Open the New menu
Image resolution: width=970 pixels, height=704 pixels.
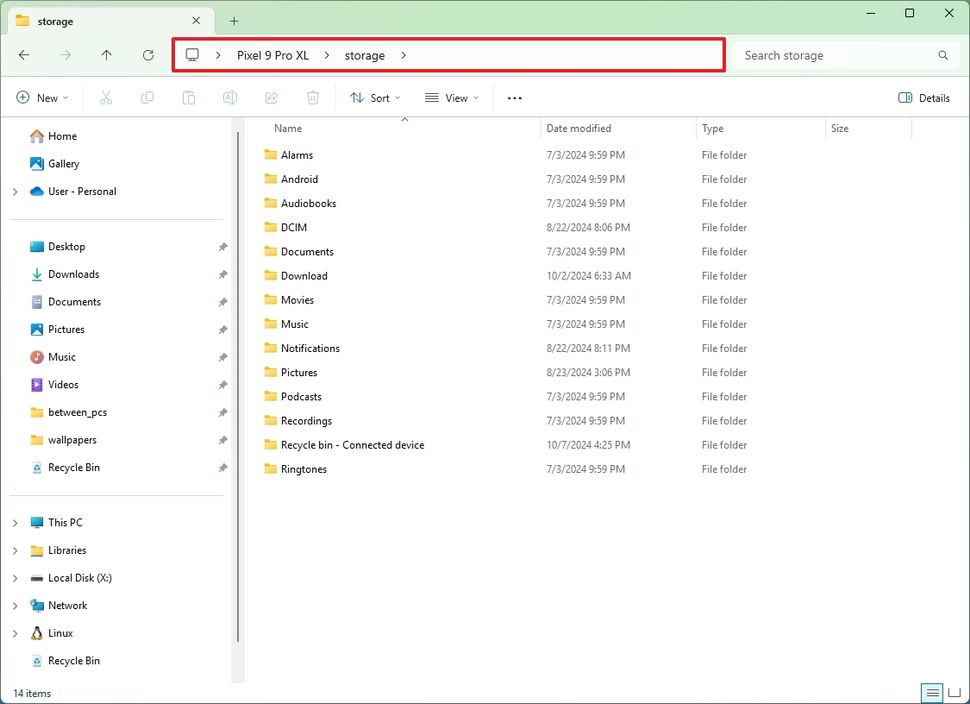click(43, 97)
